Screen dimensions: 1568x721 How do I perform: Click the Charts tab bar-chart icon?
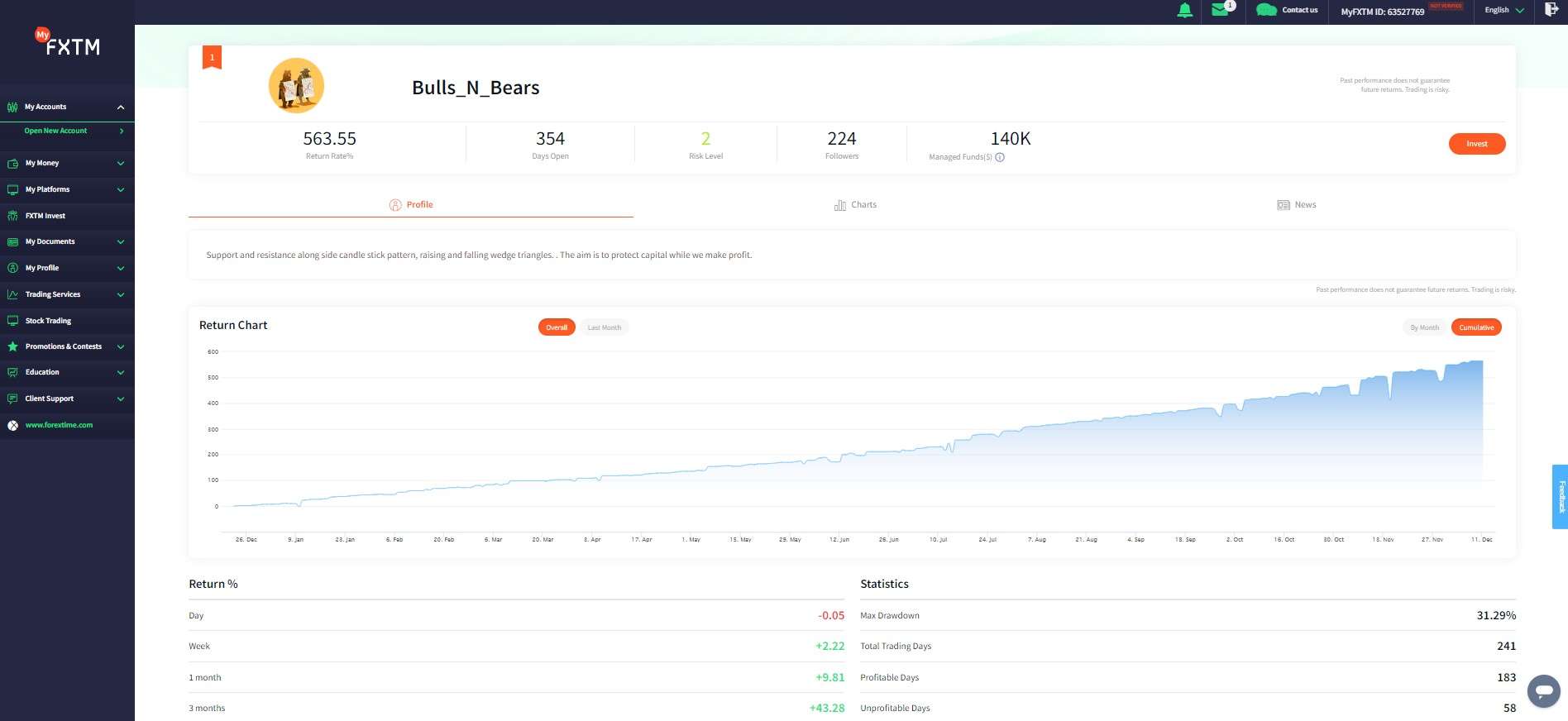[x=840, y=205]
